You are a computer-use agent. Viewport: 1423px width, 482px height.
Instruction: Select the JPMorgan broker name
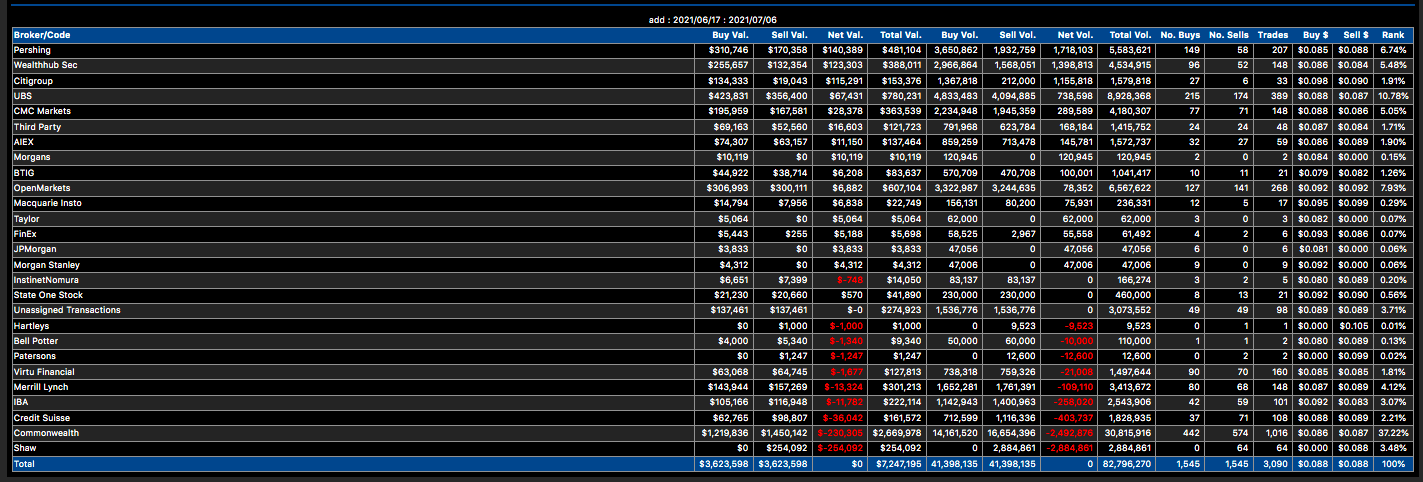click(35, 249)
